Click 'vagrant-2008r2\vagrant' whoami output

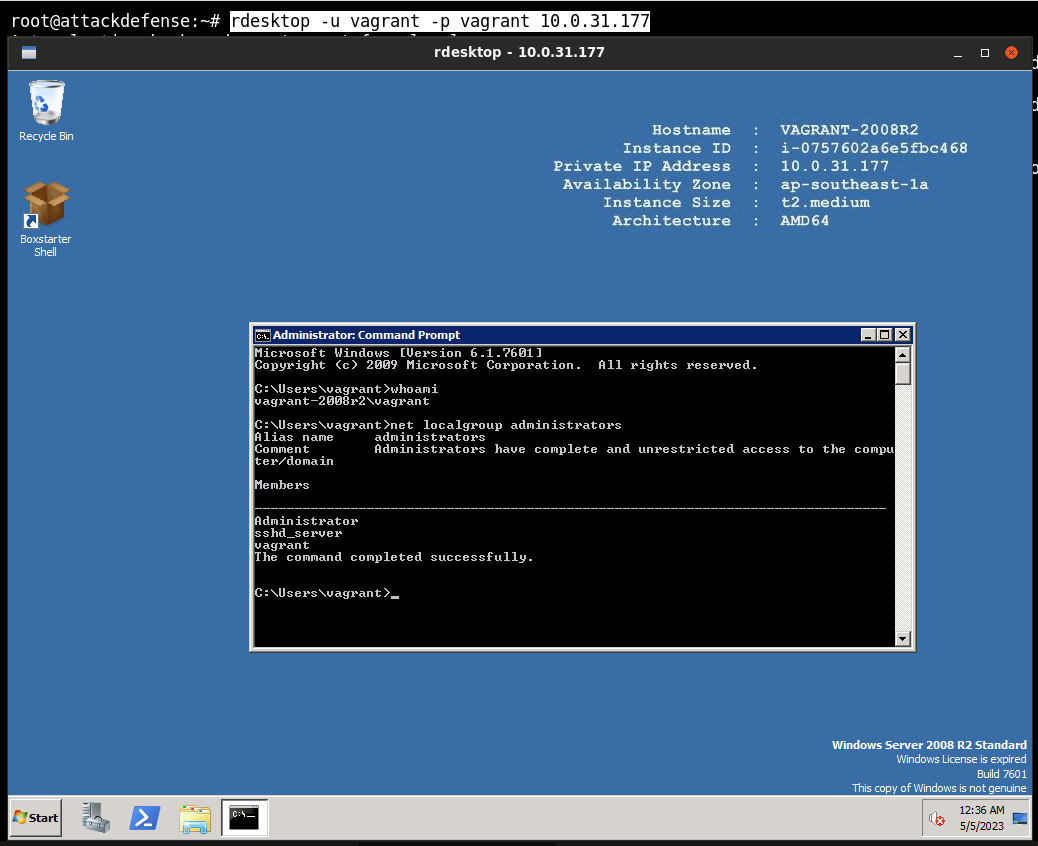pos(342,401)
